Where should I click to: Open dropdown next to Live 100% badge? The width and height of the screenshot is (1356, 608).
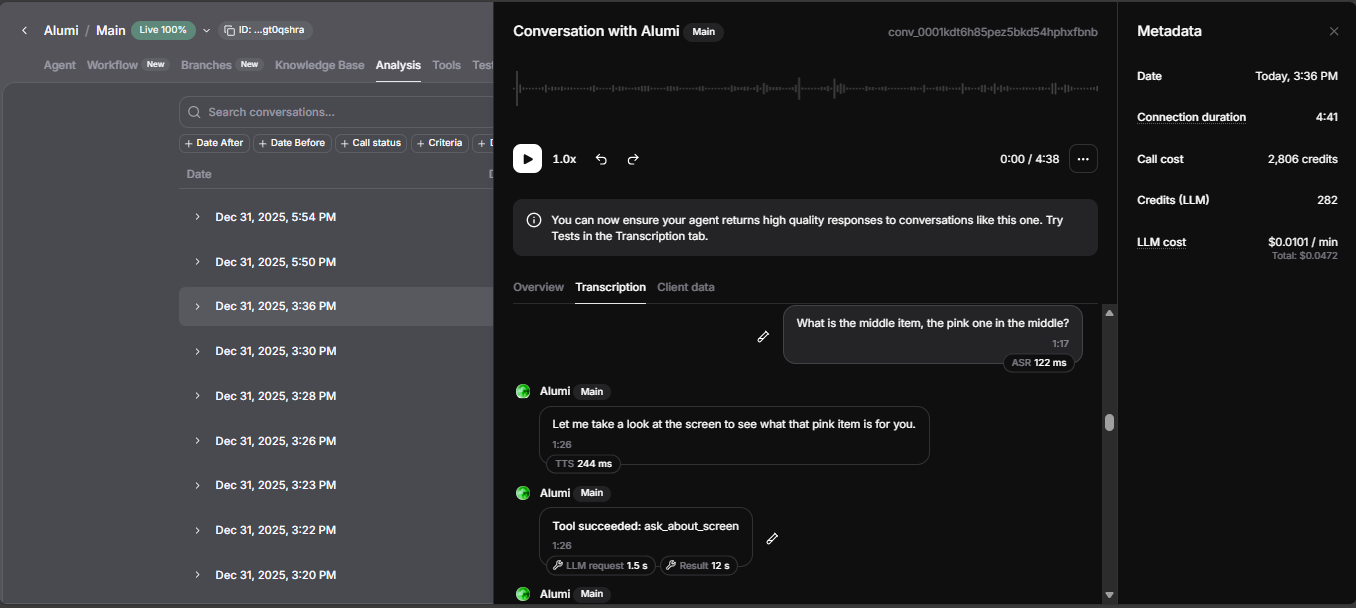tap(207, 31)
